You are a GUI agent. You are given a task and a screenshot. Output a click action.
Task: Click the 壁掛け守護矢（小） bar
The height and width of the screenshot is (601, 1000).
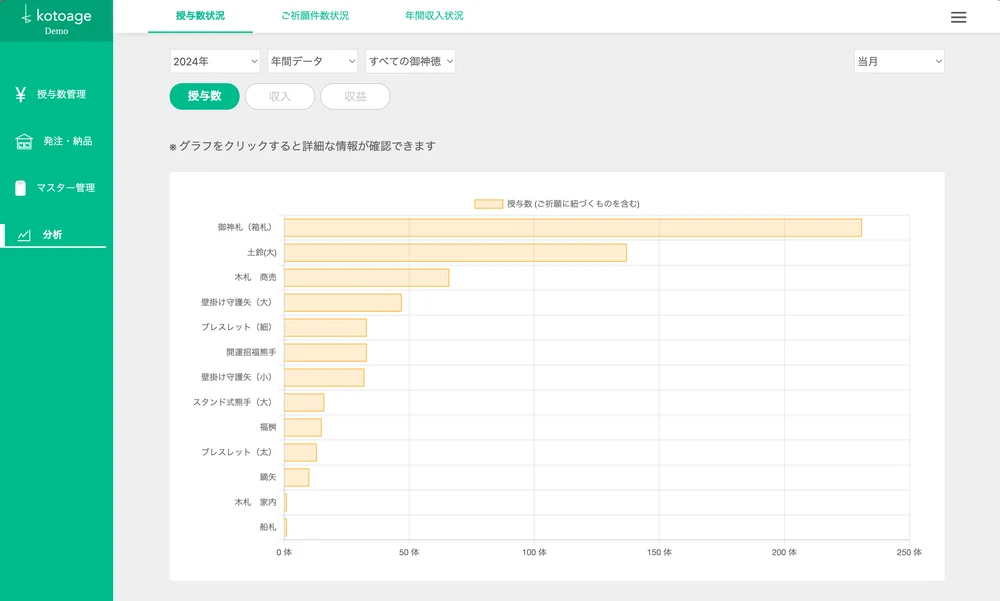tap(324, 377)
